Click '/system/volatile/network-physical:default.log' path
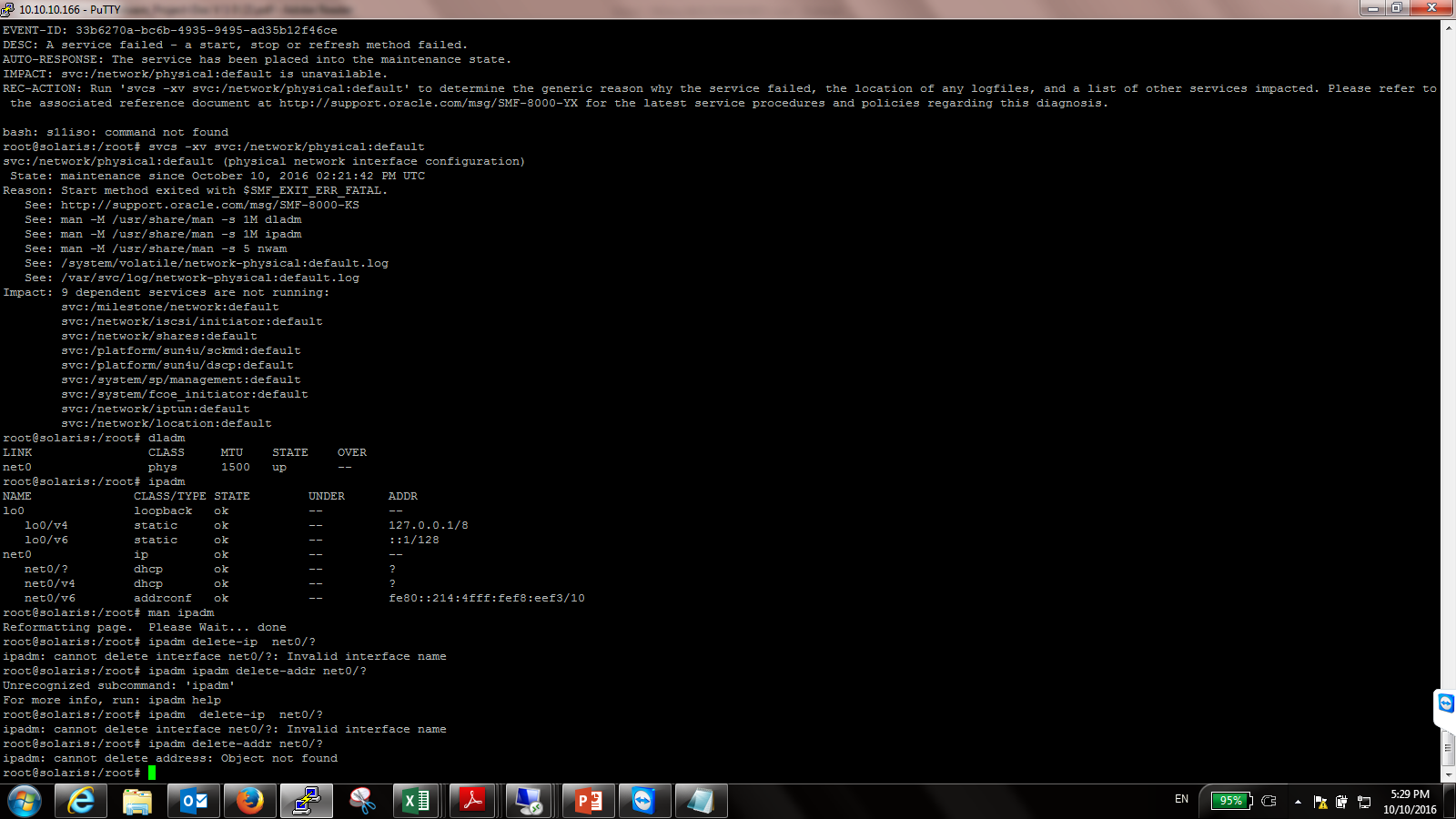Viewport: 1456px width, 819px height. [x=225, y=263]
